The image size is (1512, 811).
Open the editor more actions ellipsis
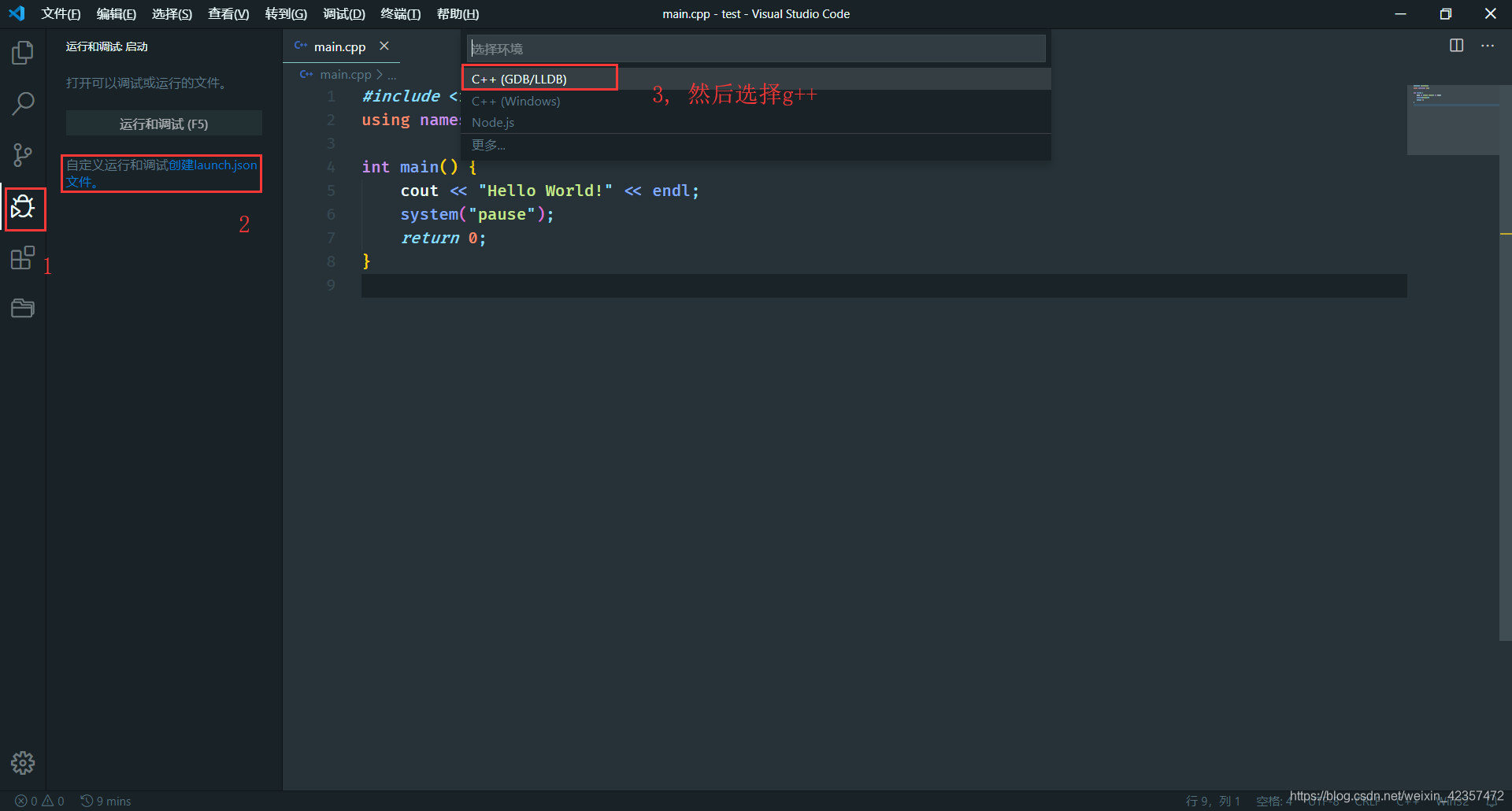[x=1488, y=46]
